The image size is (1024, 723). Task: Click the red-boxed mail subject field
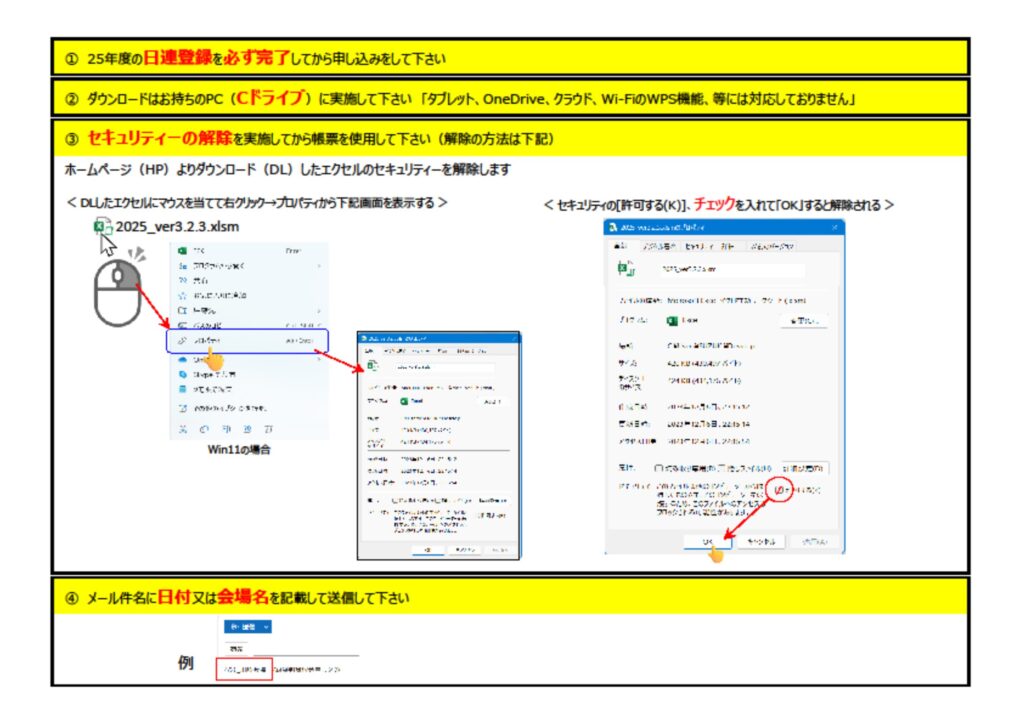click(244, 670)
